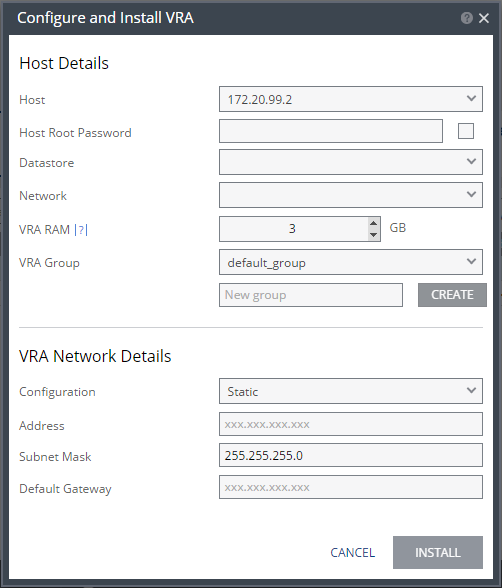Image resolution: width=502 pixels, height=588 pixels.
Task: Close the Configure and Install VRA dialog
Action: (x=484, y=18)
